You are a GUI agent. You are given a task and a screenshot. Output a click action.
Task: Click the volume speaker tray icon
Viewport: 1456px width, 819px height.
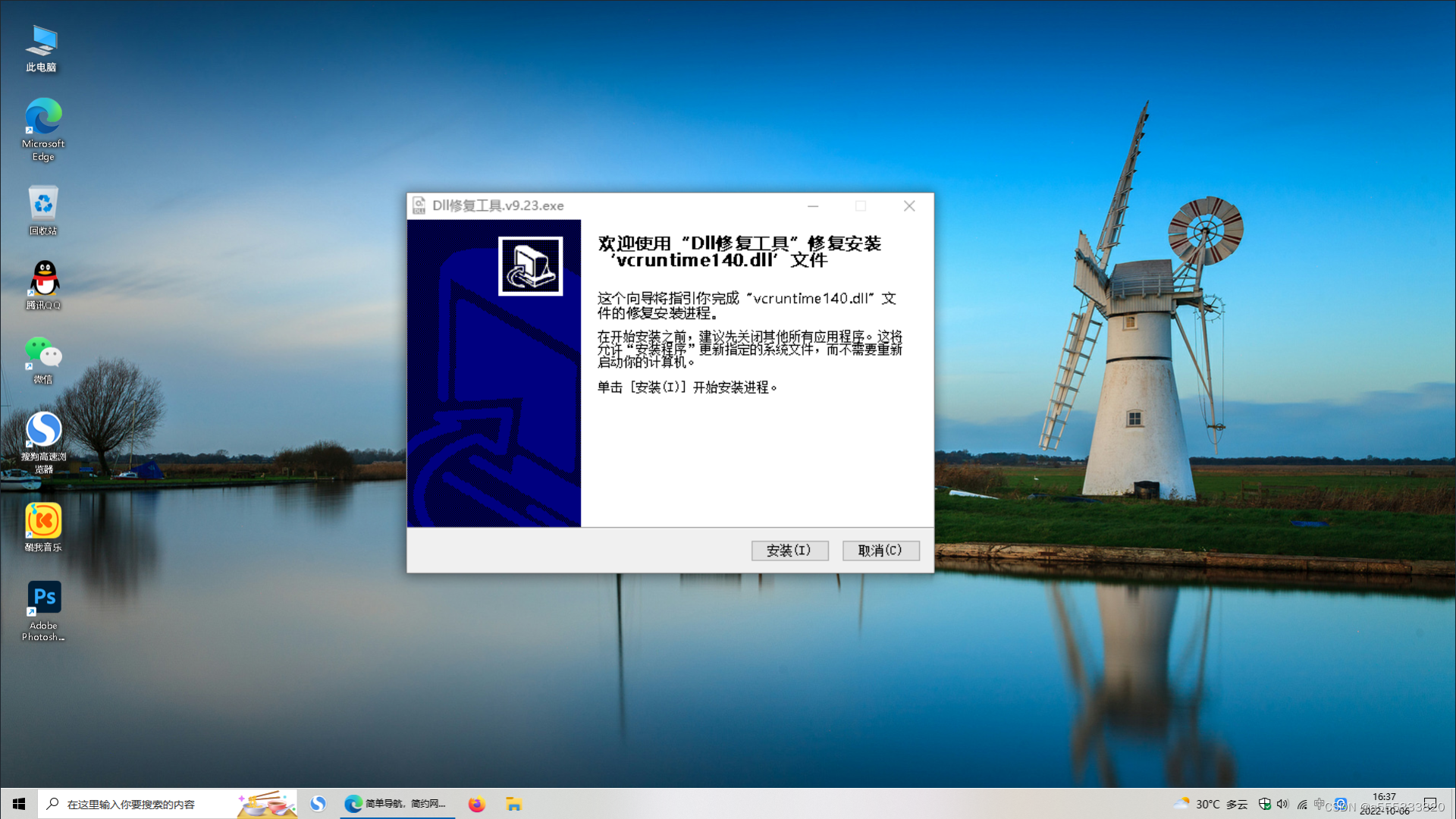tap(1282, 804)
